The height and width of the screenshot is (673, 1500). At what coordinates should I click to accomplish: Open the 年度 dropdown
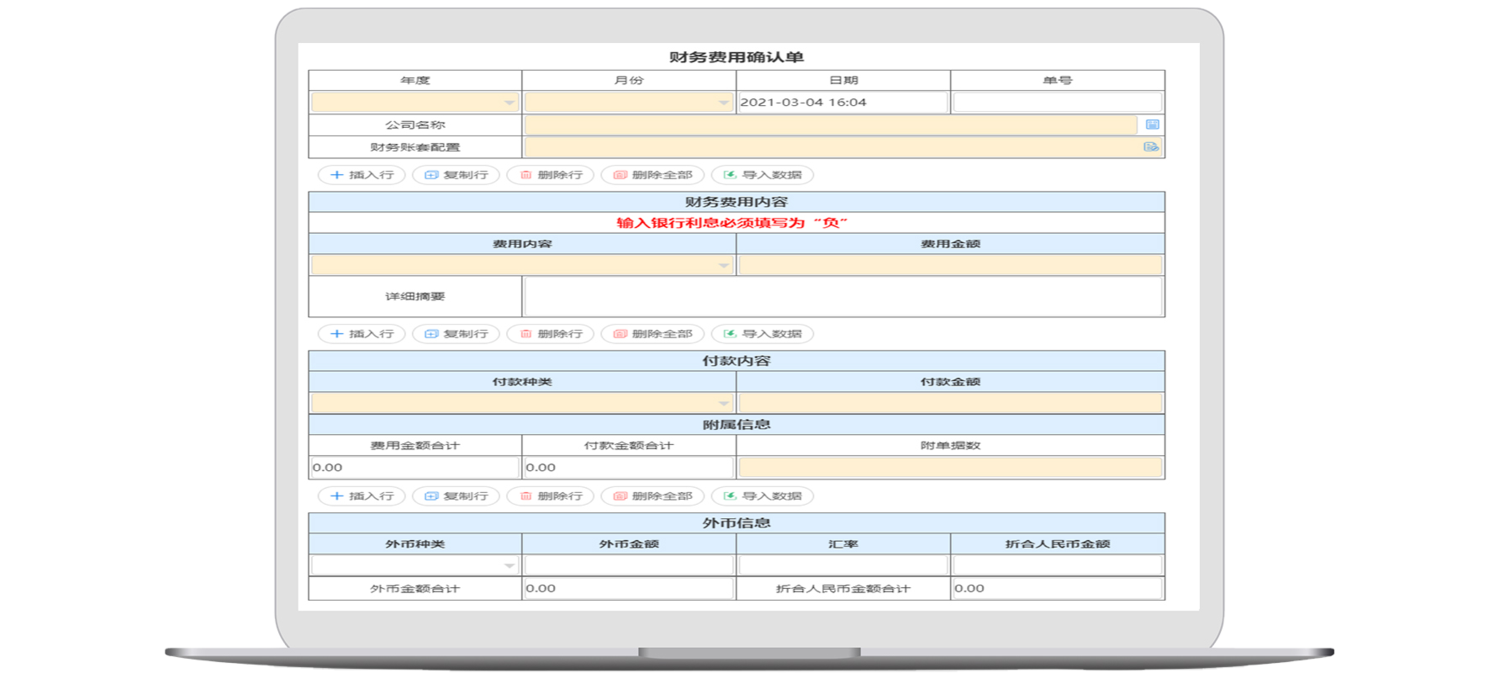click(x=415, y=103)
